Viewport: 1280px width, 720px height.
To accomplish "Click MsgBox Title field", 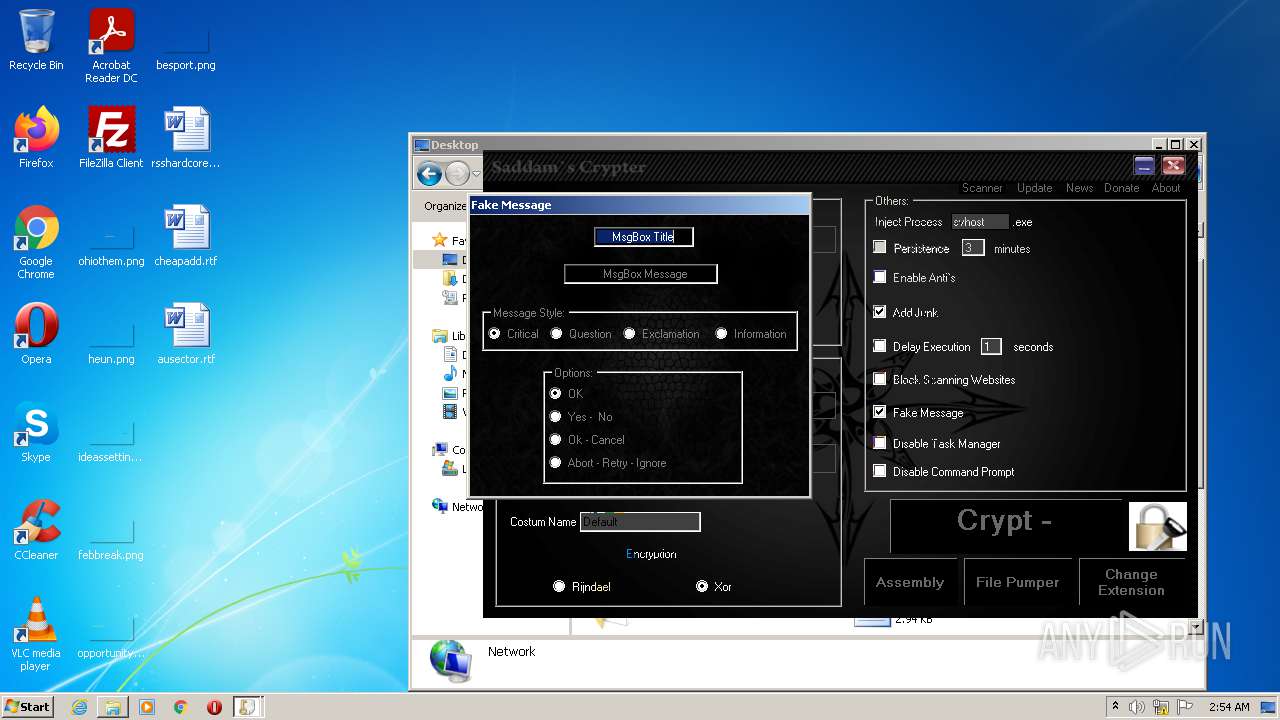I will 643,237.
